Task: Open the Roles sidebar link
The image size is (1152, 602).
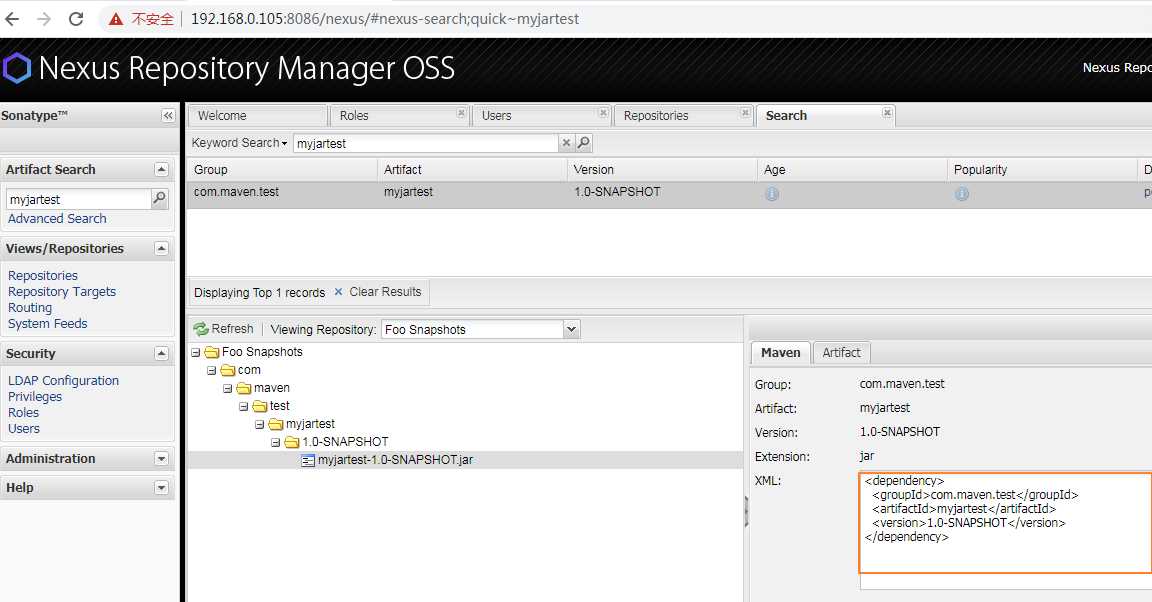Action: 24,413
